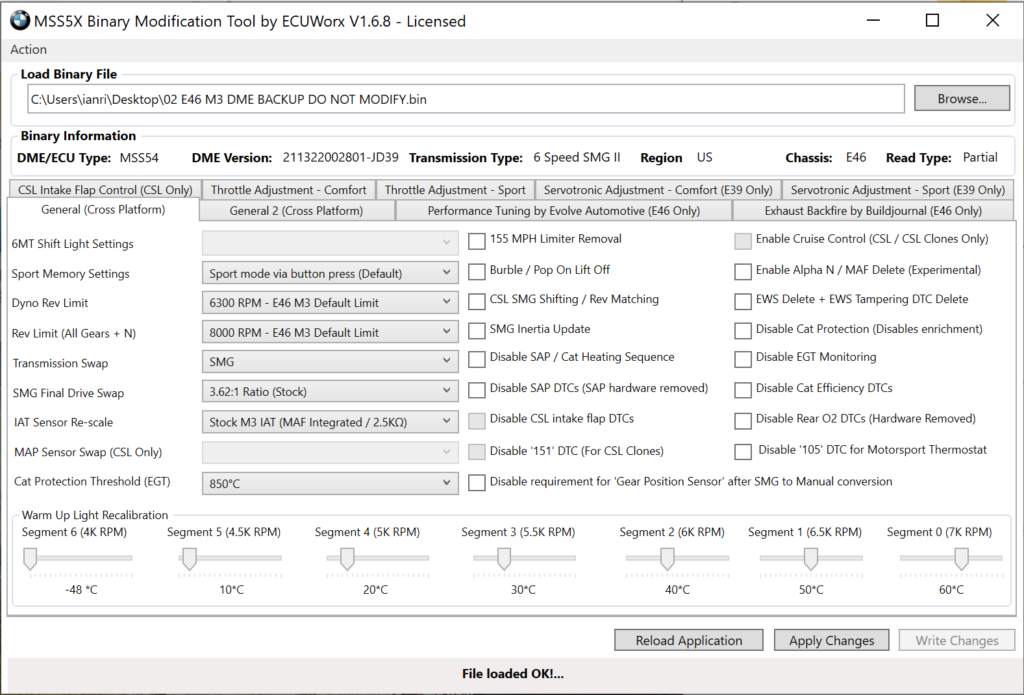The image size is (1024, 695).
Task: Expand the SMG Final Drive Swap dropdown
Action: coord(330,391)
